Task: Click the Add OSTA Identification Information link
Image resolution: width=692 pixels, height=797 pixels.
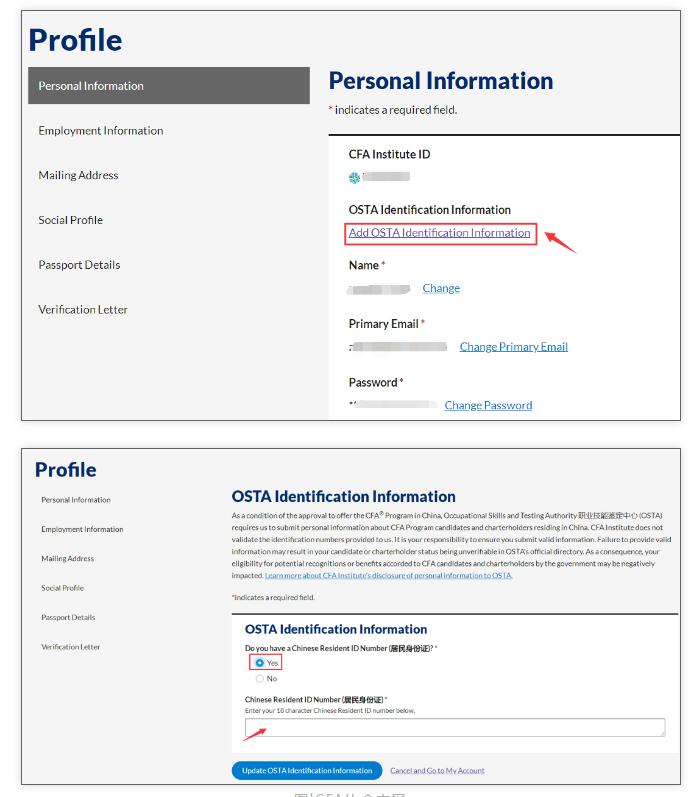Action: coord(439,233)
